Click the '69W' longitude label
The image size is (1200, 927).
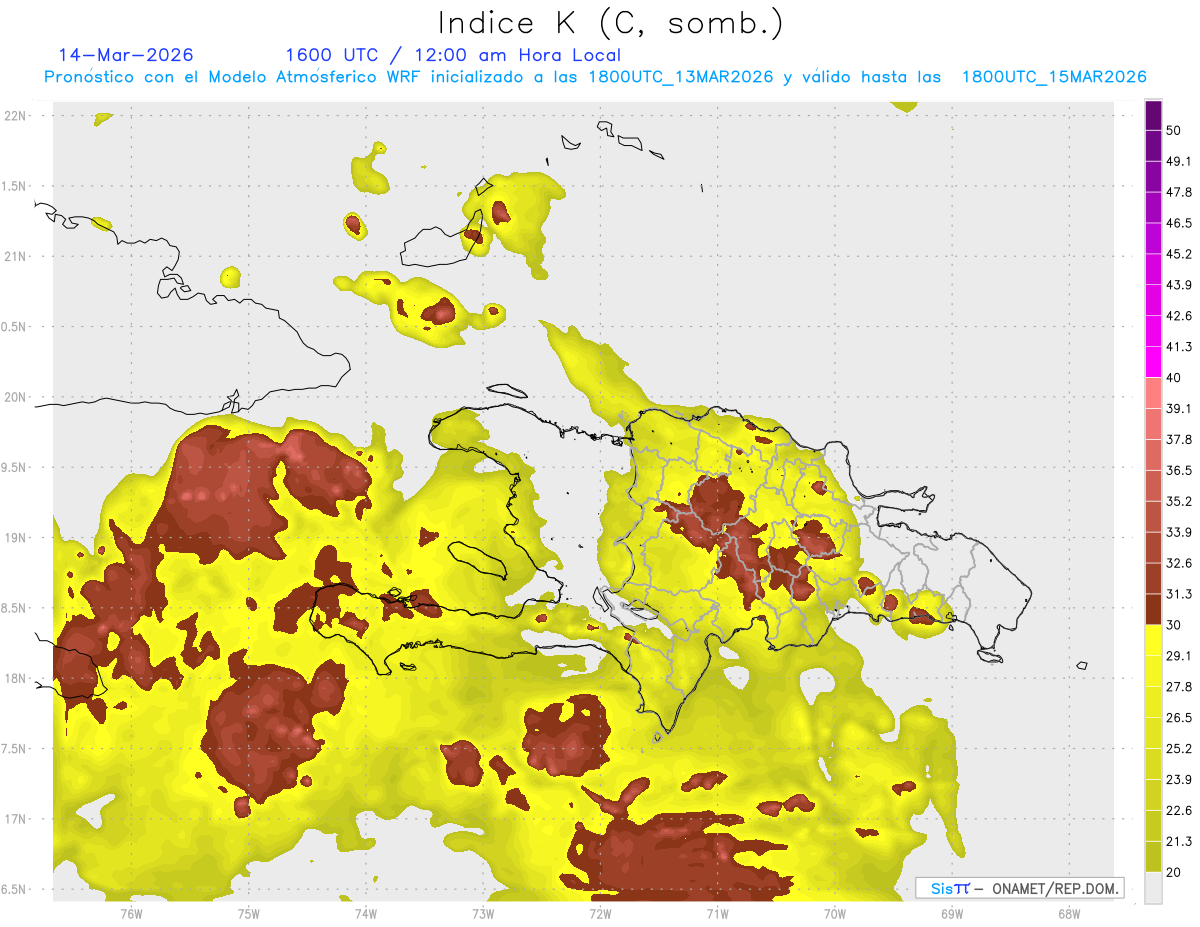tap(951, 913)
